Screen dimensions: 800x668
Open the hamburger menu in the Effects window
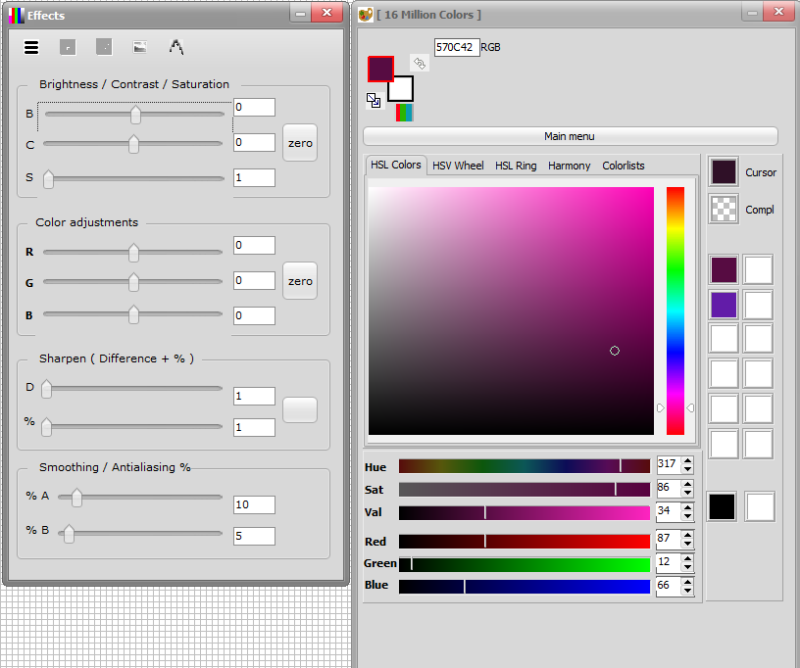(x=31, y=47)
